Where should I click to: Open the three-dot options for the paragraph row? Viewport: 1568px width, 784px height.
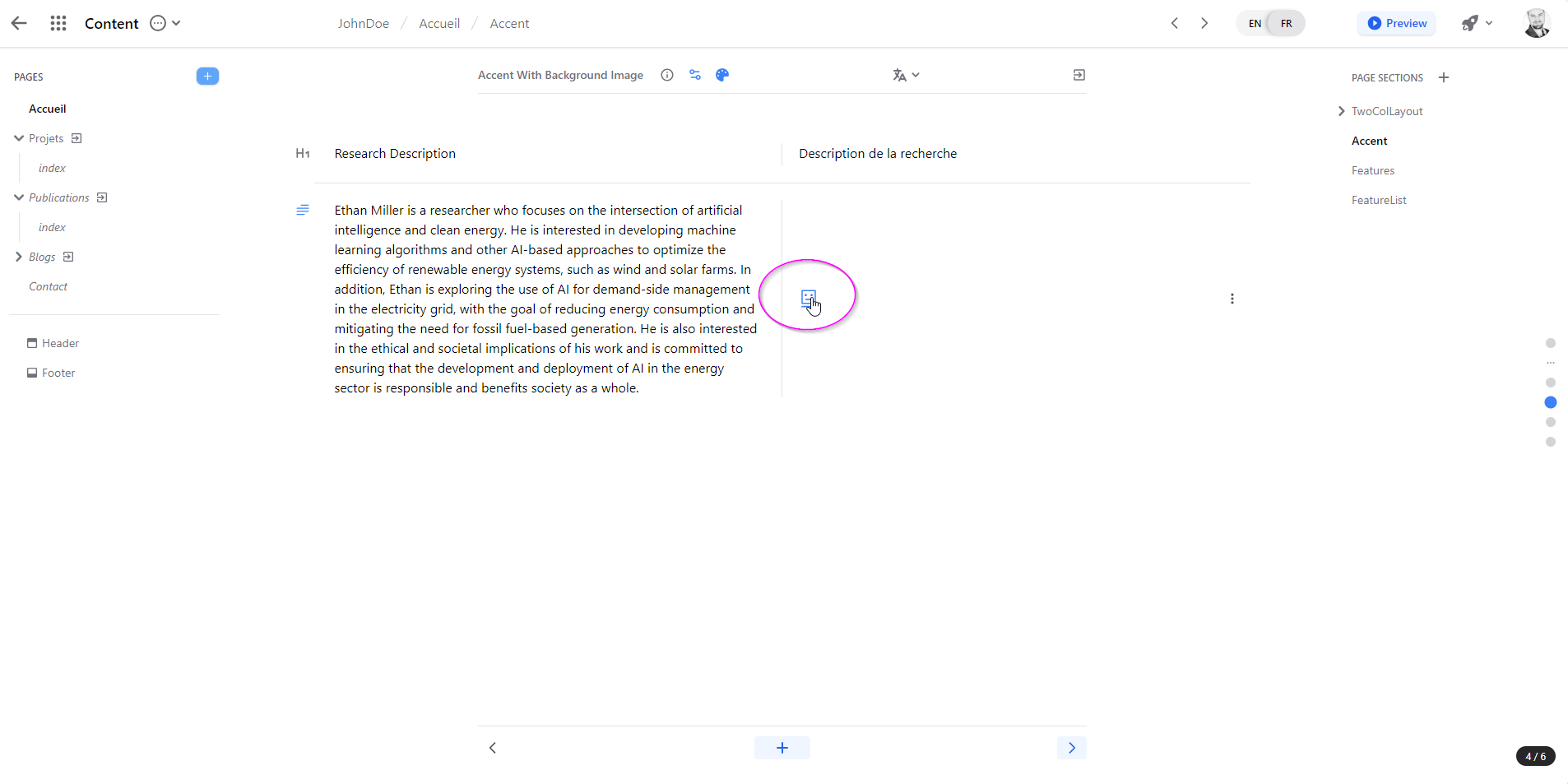pos(1232,299)
